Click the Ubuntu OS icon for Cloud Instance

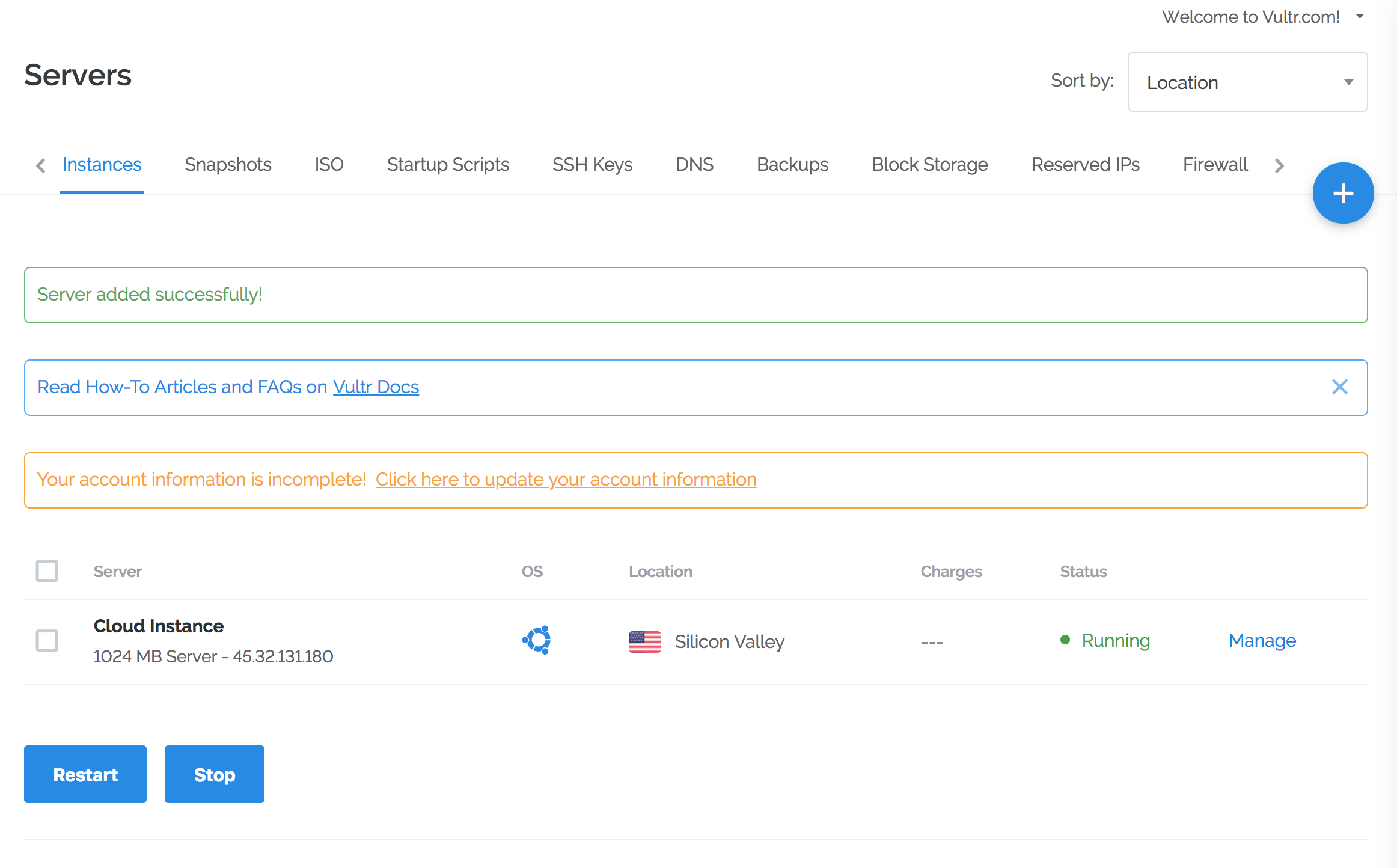(536, 640)
